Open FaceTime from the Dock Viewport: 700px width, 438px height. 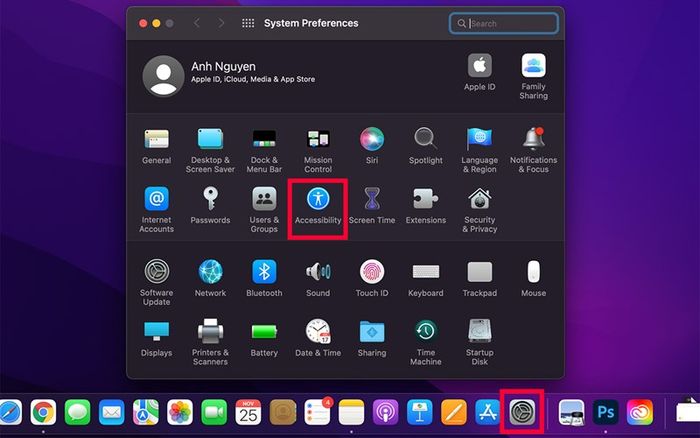pyautogui.click(x=214, y=412)
